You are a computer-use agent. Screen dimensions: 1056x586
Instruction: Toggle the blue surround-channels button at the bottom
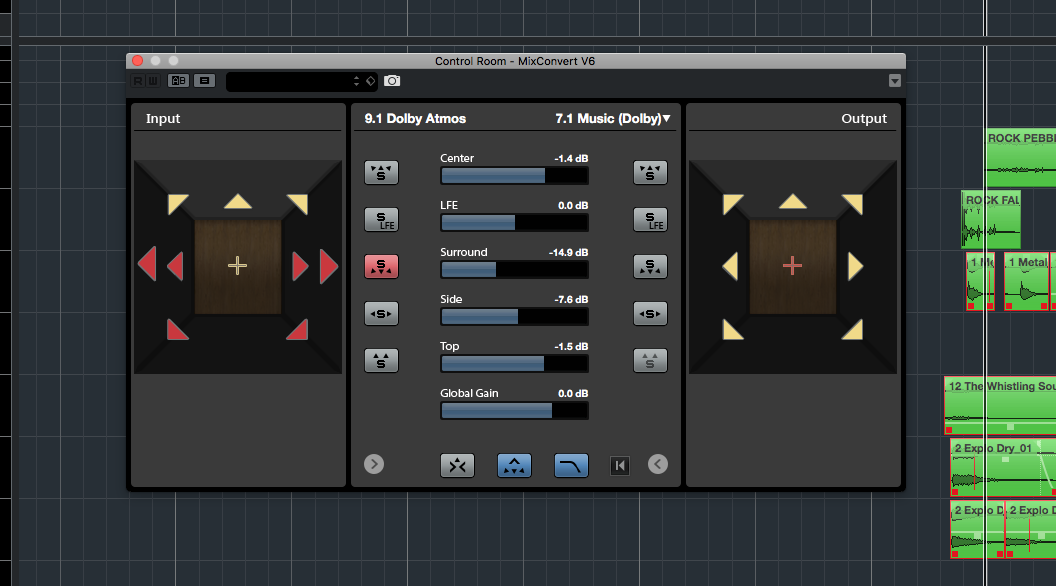point(515,465)
